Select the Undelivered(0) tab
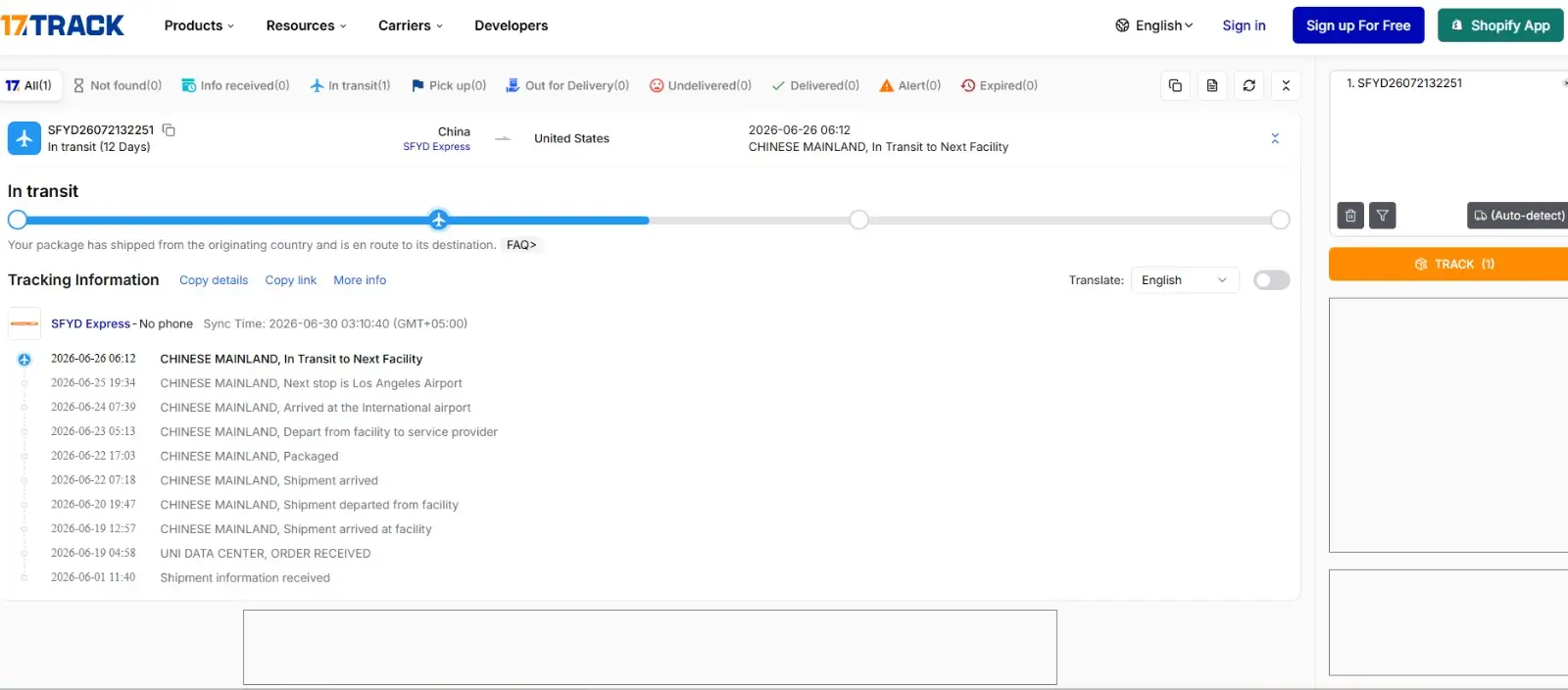The width and height of the screenshot is (1568, 690). click(701, 85)
